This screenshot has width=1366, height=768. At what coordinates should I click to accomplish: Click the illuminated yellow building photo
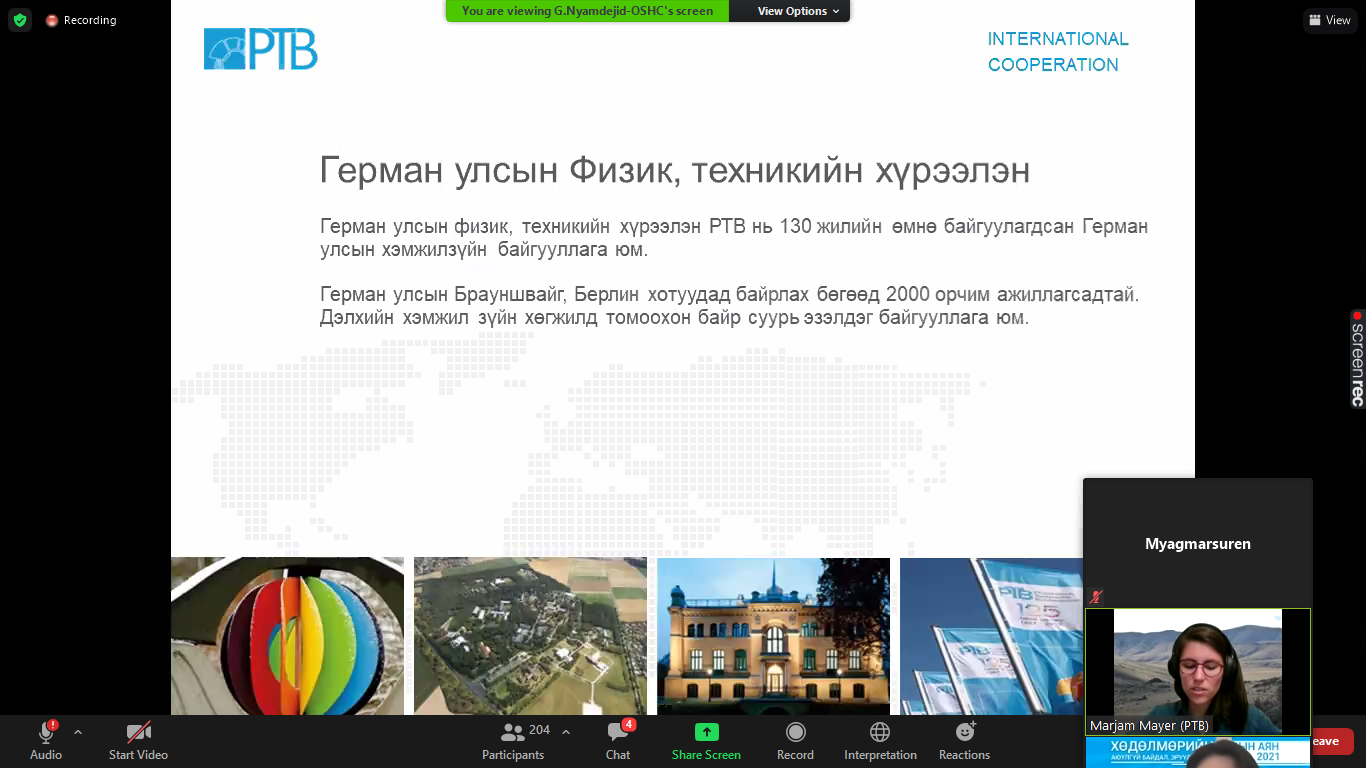click(773, 636)
